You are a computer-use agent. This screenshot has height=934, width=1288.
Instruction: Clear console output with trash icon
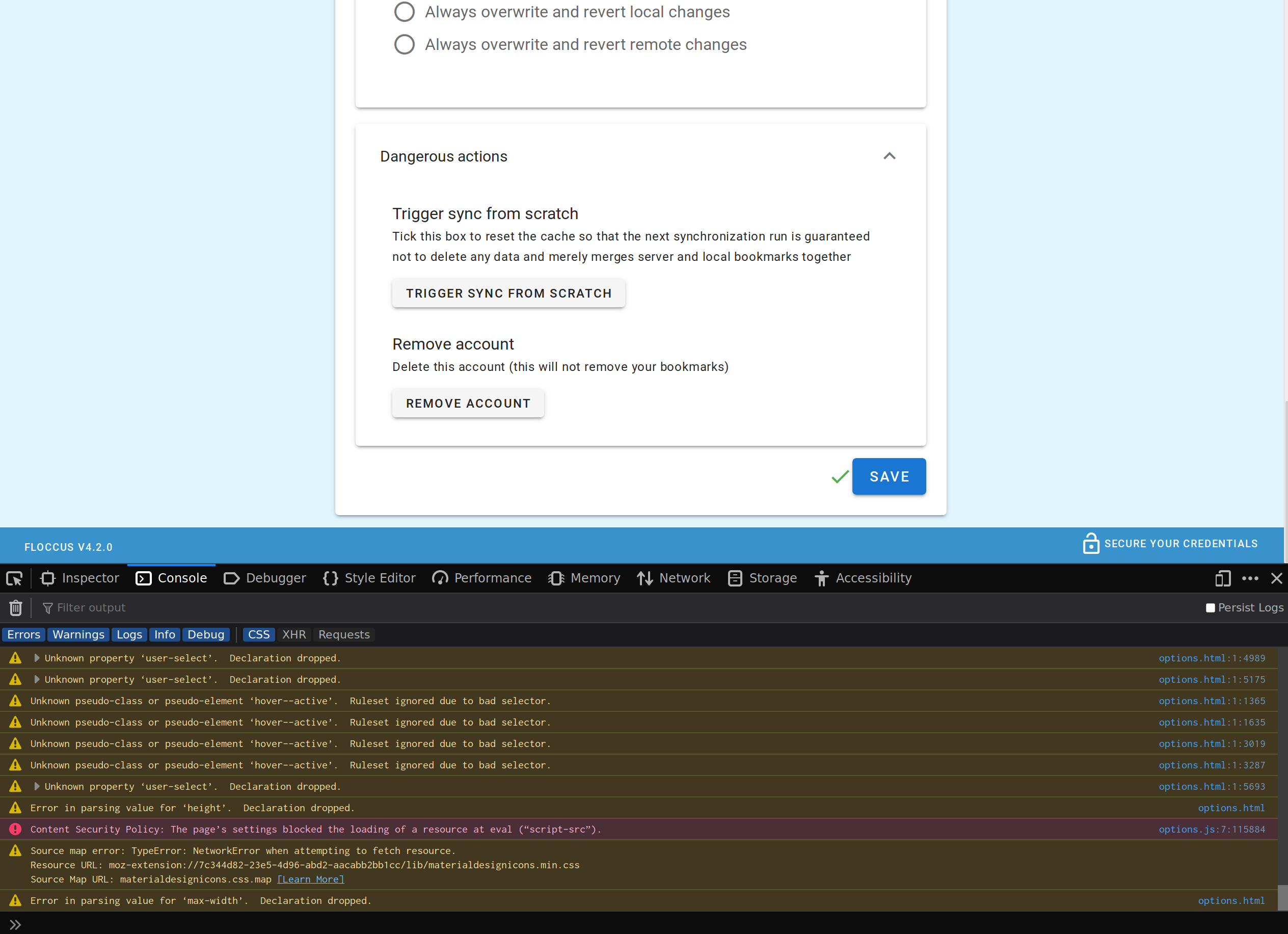(x=15, y=608)
